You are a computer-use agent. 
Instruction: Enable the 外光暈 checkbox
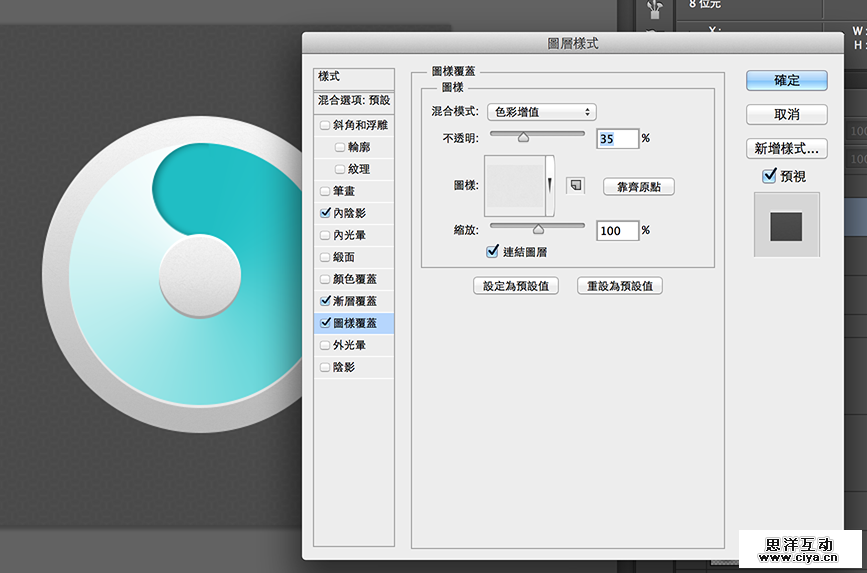325,345
